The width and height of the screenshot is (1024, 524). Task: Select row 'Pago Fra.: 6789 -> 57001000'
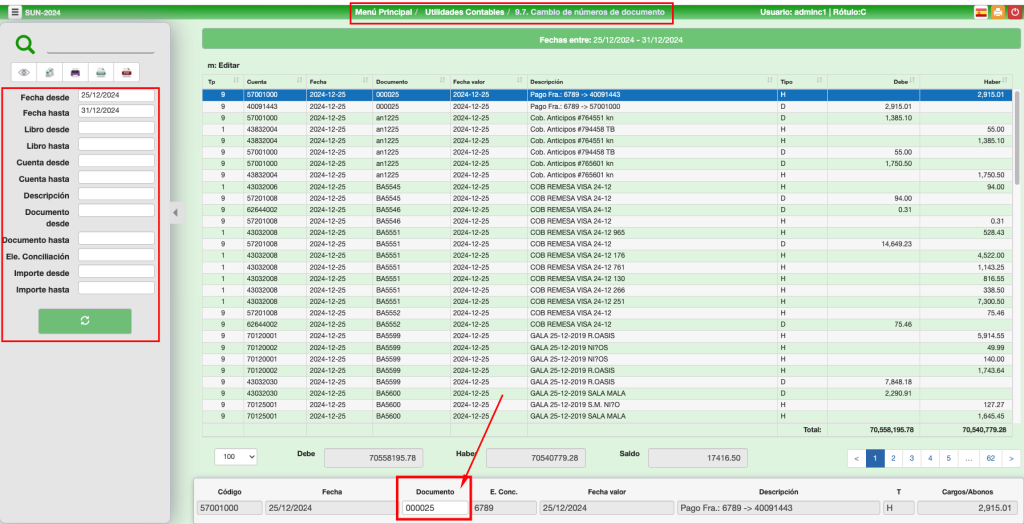(x=607, y=106)
